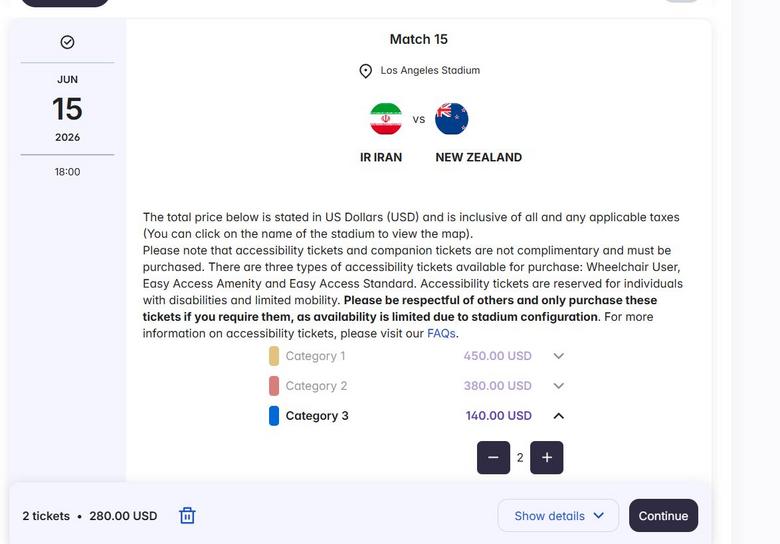The width and height of the screenshot is (780, 544).
Task: Click the IR Iran flag icon
Action: click(386, 119)
